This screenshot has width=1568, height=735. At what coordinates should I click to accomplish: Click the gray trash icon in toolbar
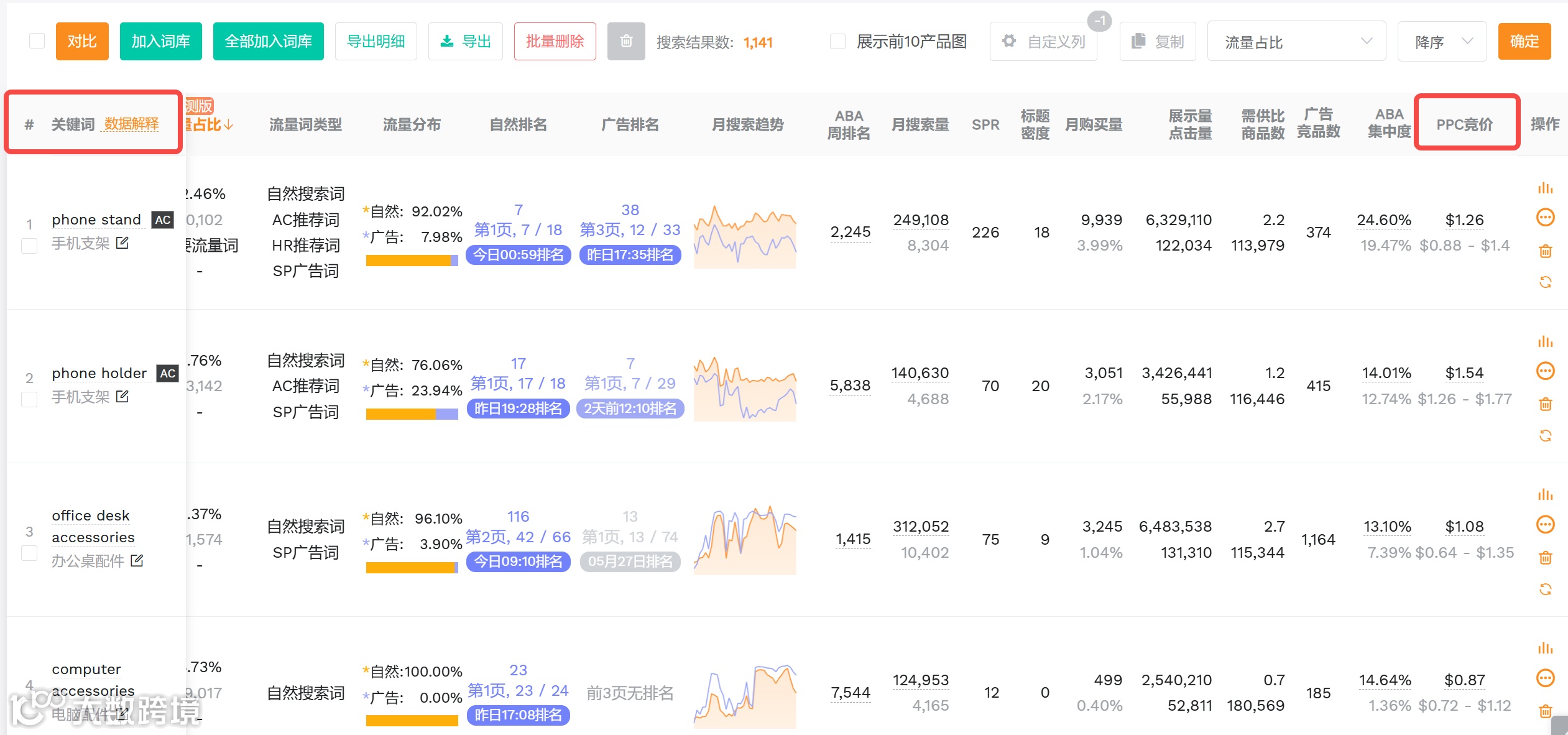click(x=625, y=42)
